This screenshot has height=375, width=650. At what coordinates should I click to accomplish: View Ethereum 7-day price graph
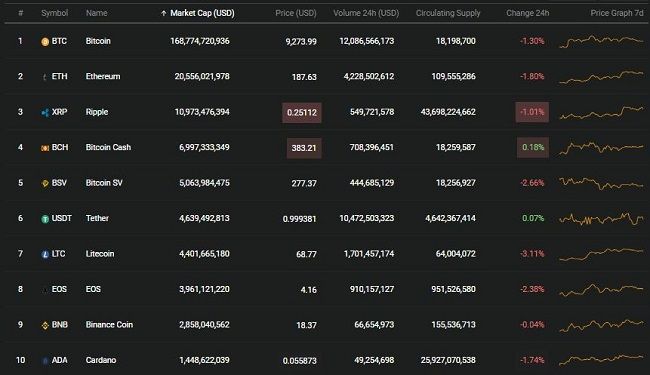tap(601, 77)
